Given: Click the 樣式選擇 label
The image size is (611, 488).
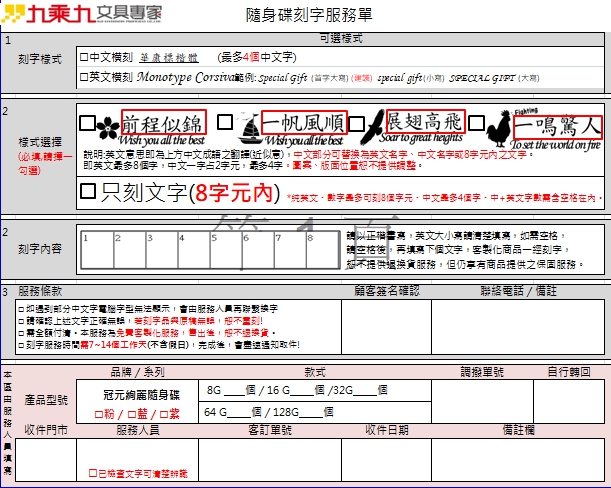Looking at the screenshot, I should point(40,142).
